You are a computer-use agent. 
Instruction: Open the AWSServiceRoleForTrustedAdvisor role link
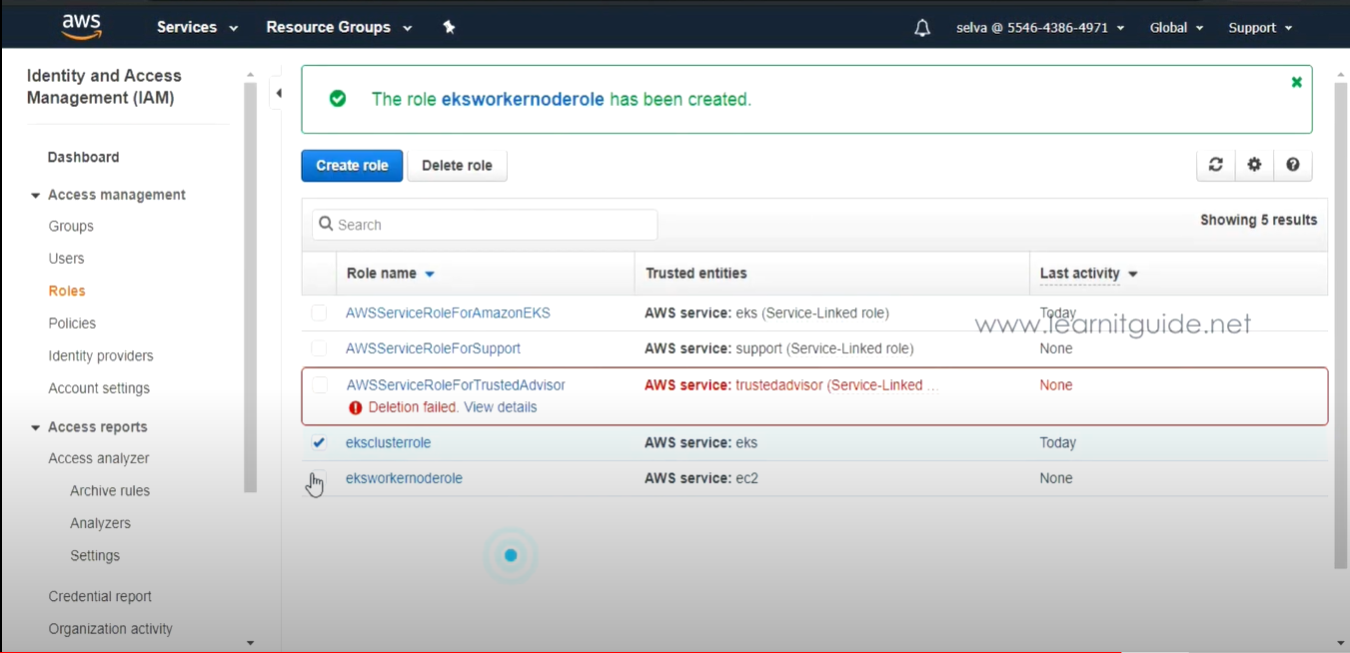(x=456, y=385)
